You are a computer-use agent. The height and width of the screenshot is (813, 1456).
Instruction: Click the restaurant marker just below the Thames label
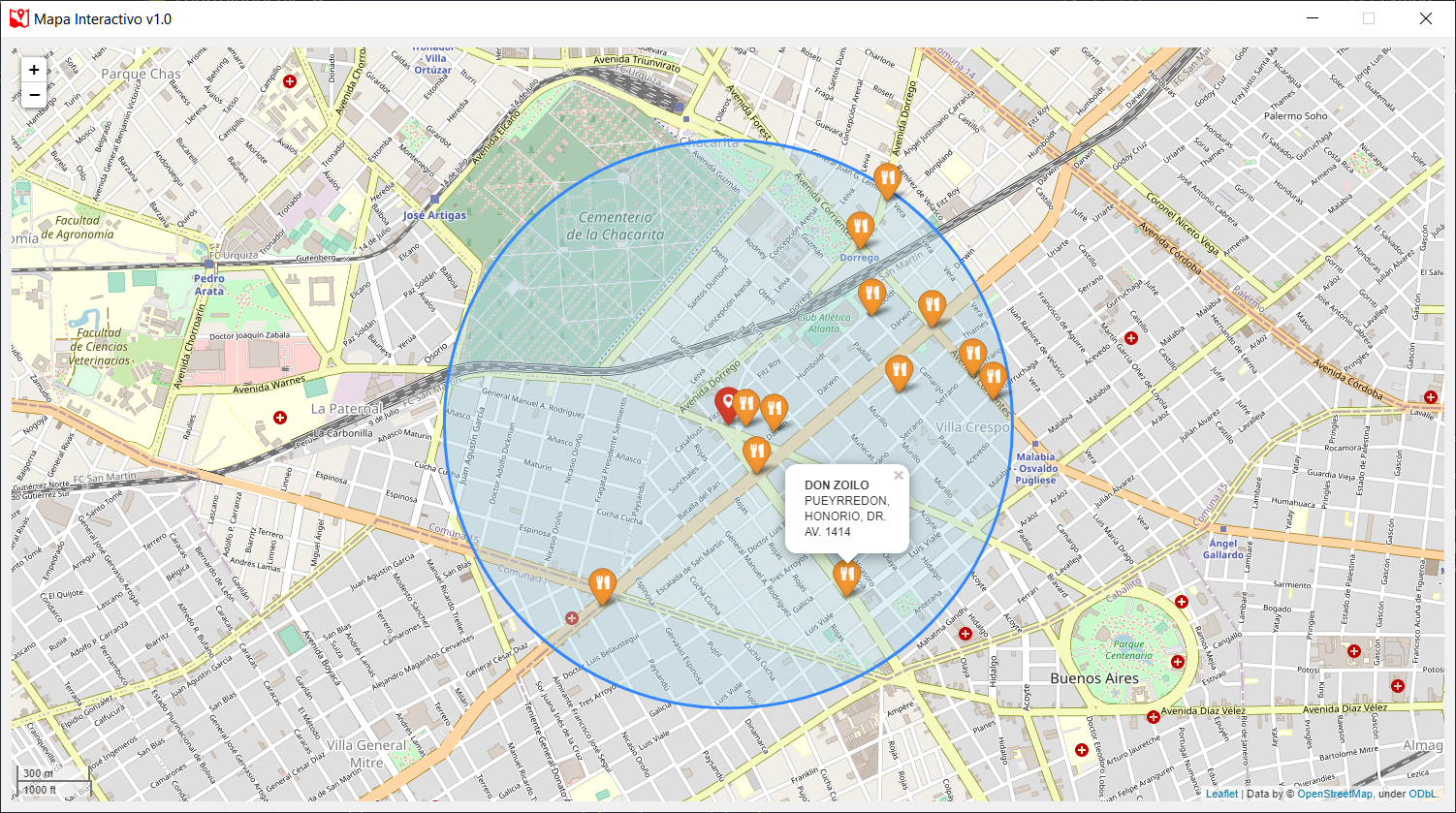click(x=972, y=358)
